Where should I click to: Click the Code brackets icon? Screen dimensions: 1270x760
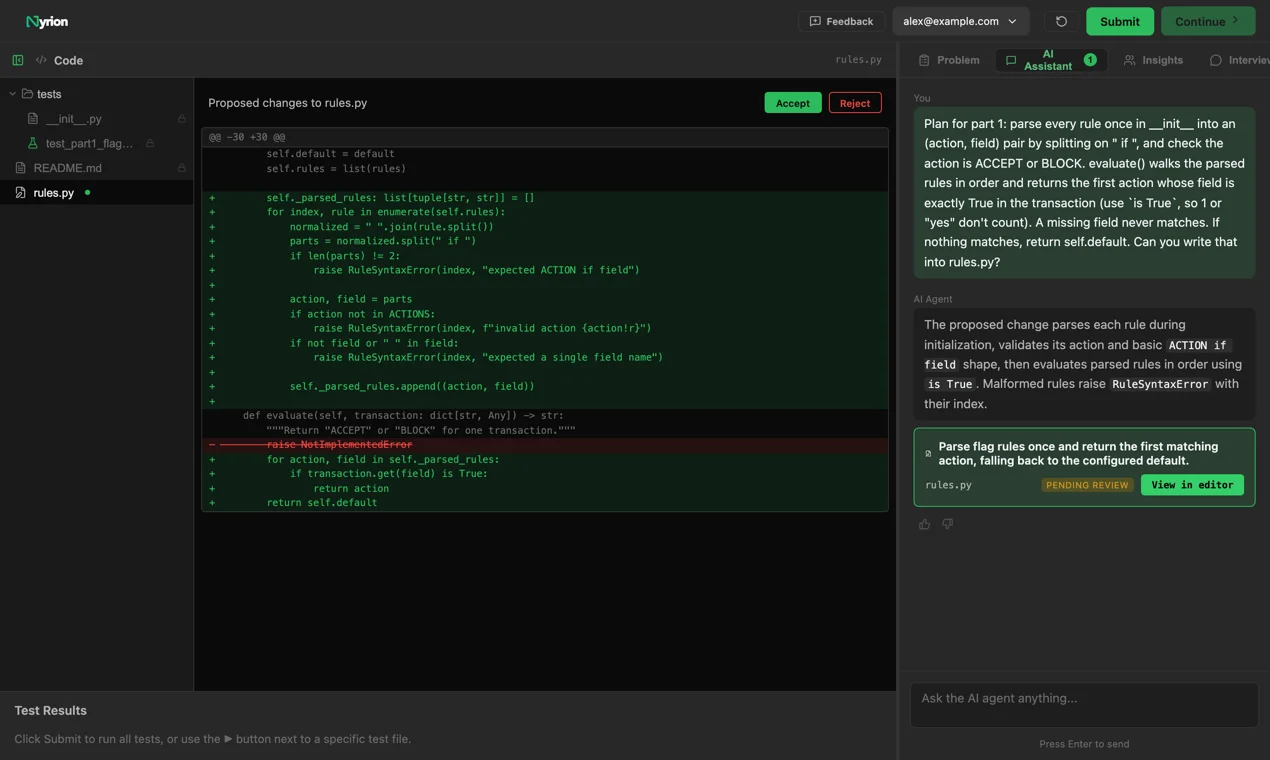[x=41, y=60]
